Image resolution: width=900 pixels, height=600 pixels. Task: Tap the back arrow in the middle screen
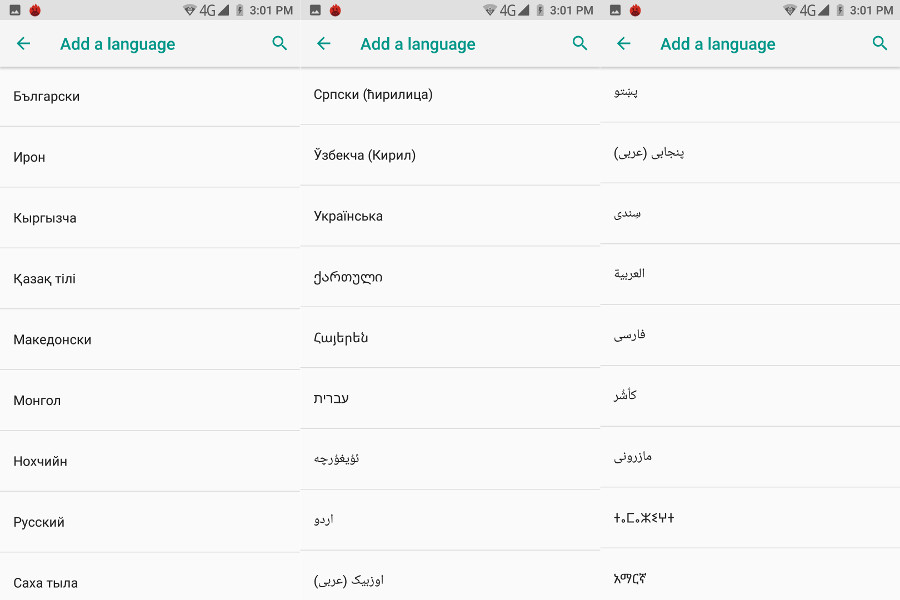point(324,43)
